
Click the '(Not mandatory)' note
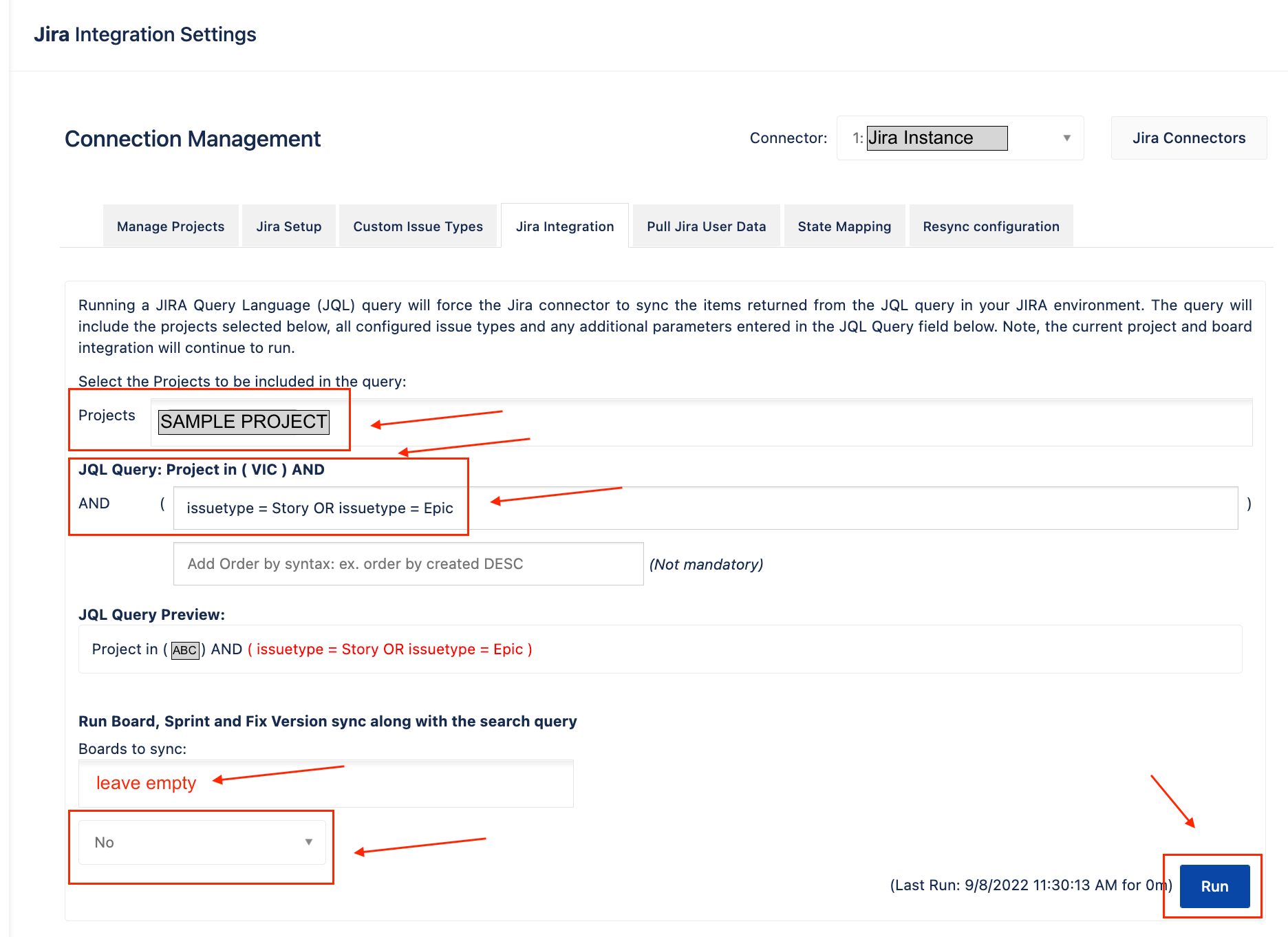pos(706,565)
